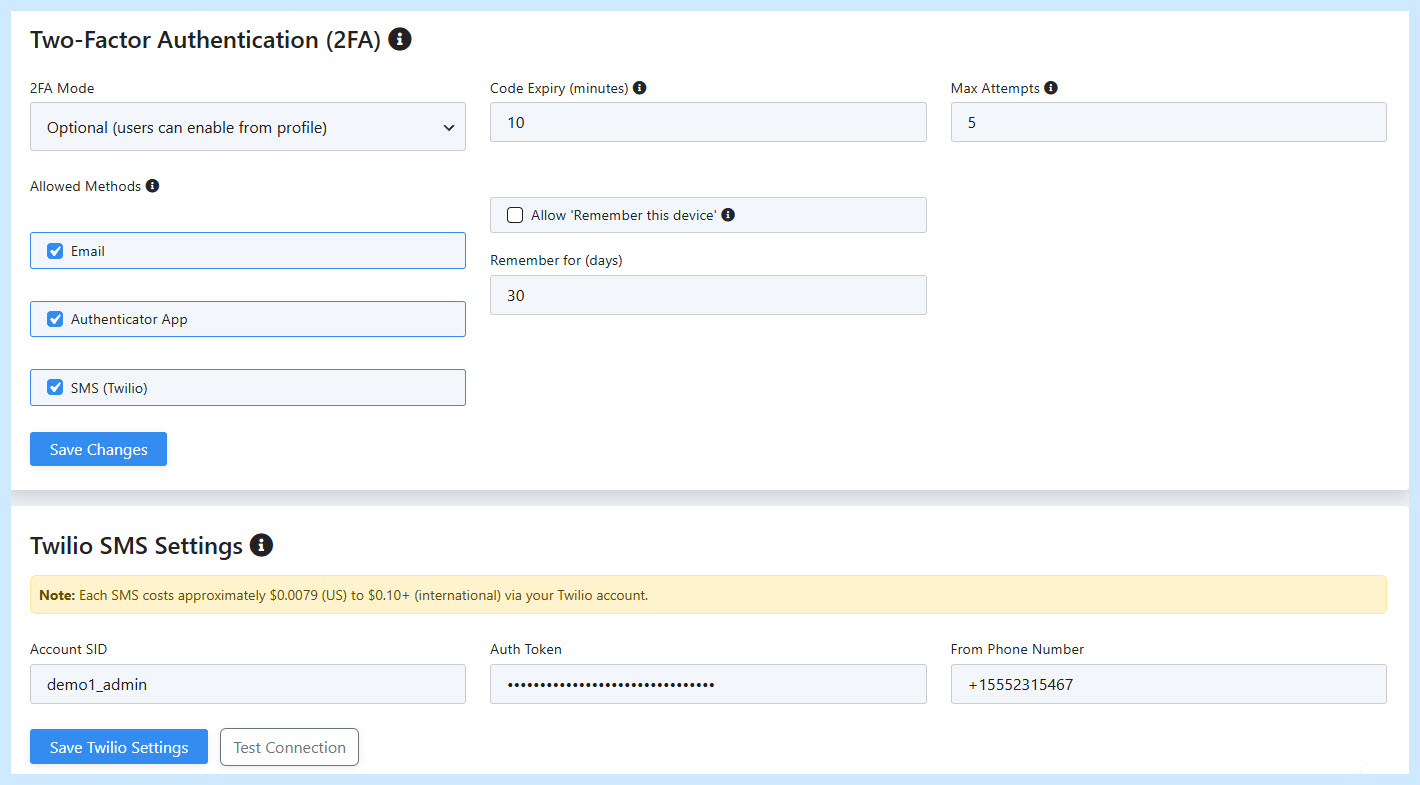Focus the Code Expiry minutes field
This screenshot has width=1420, height=785.
(x=708, y=122)
